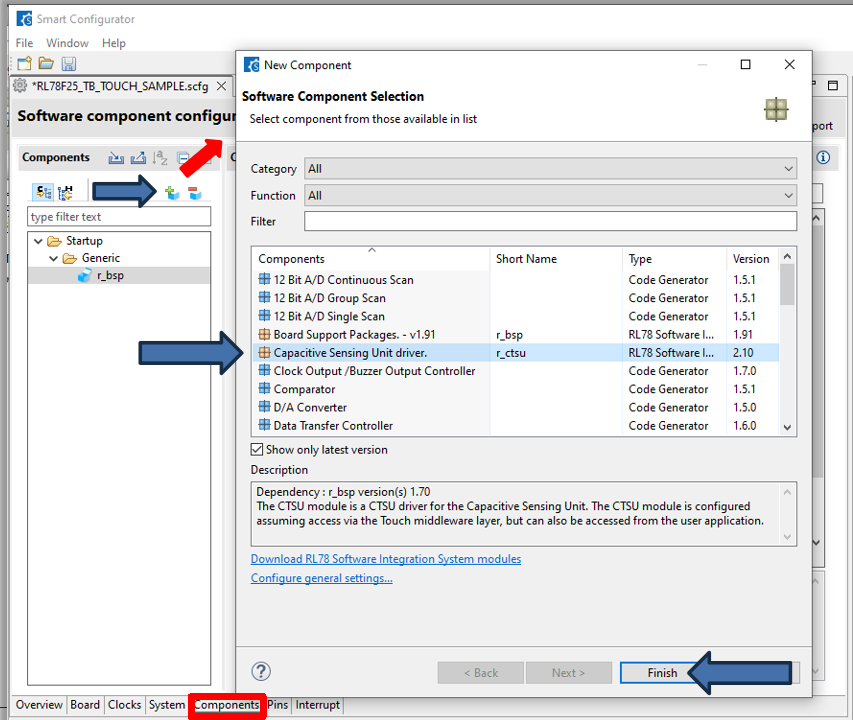The image size is (853, 720).
Task: Click the New file icon in toolbar
Action: click(24, 64)
